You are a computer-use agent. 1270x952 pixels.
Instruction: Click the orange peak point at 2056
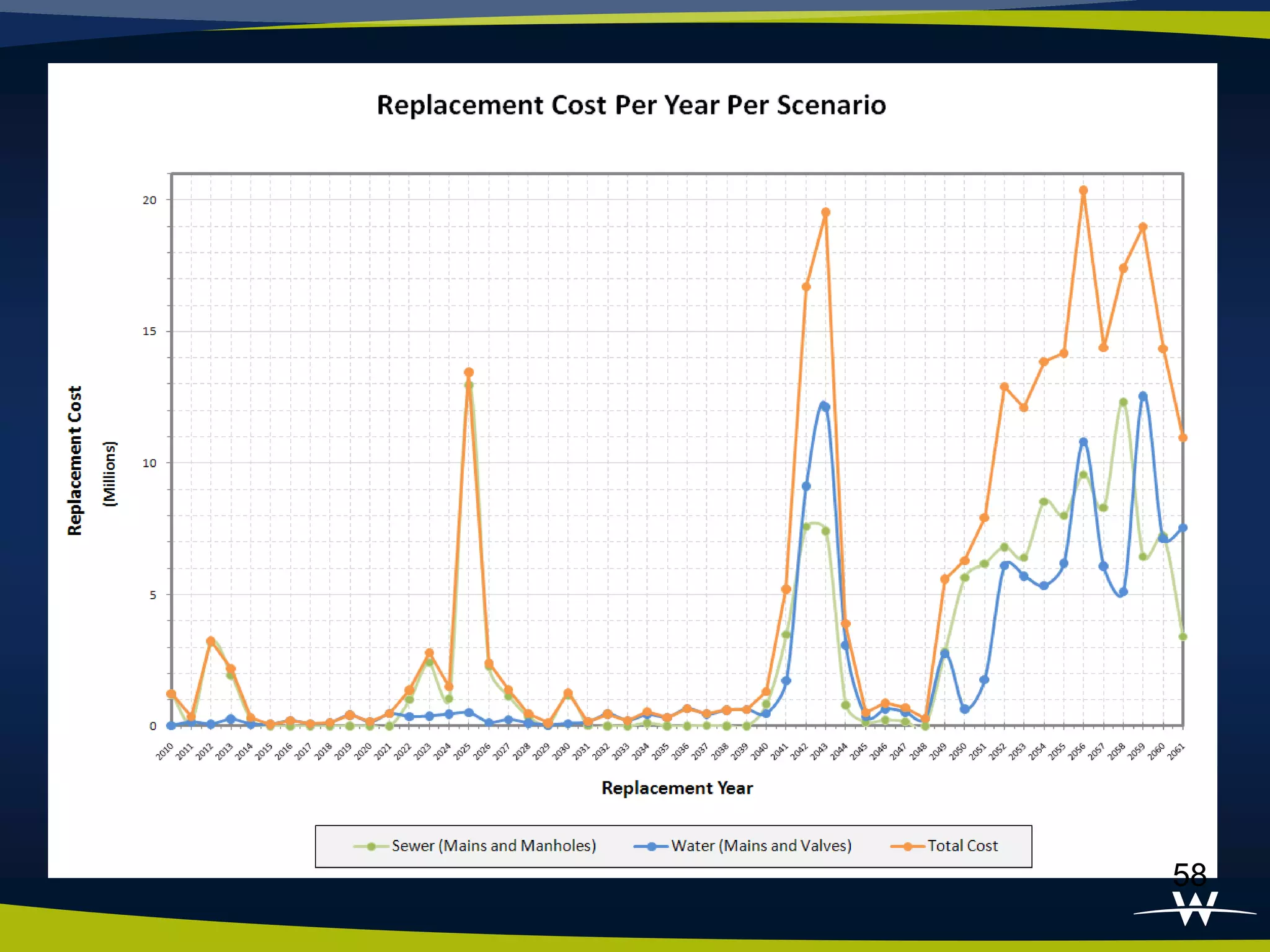(1083, 191)
